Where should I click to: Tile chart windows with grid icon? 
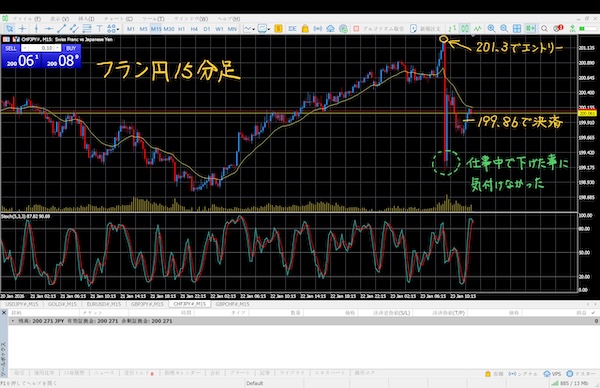pos(517,29)
